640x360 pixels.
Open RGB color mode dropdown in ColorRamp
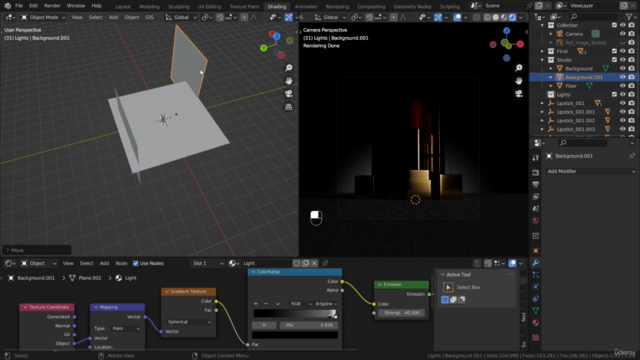[x=300, y=304]
